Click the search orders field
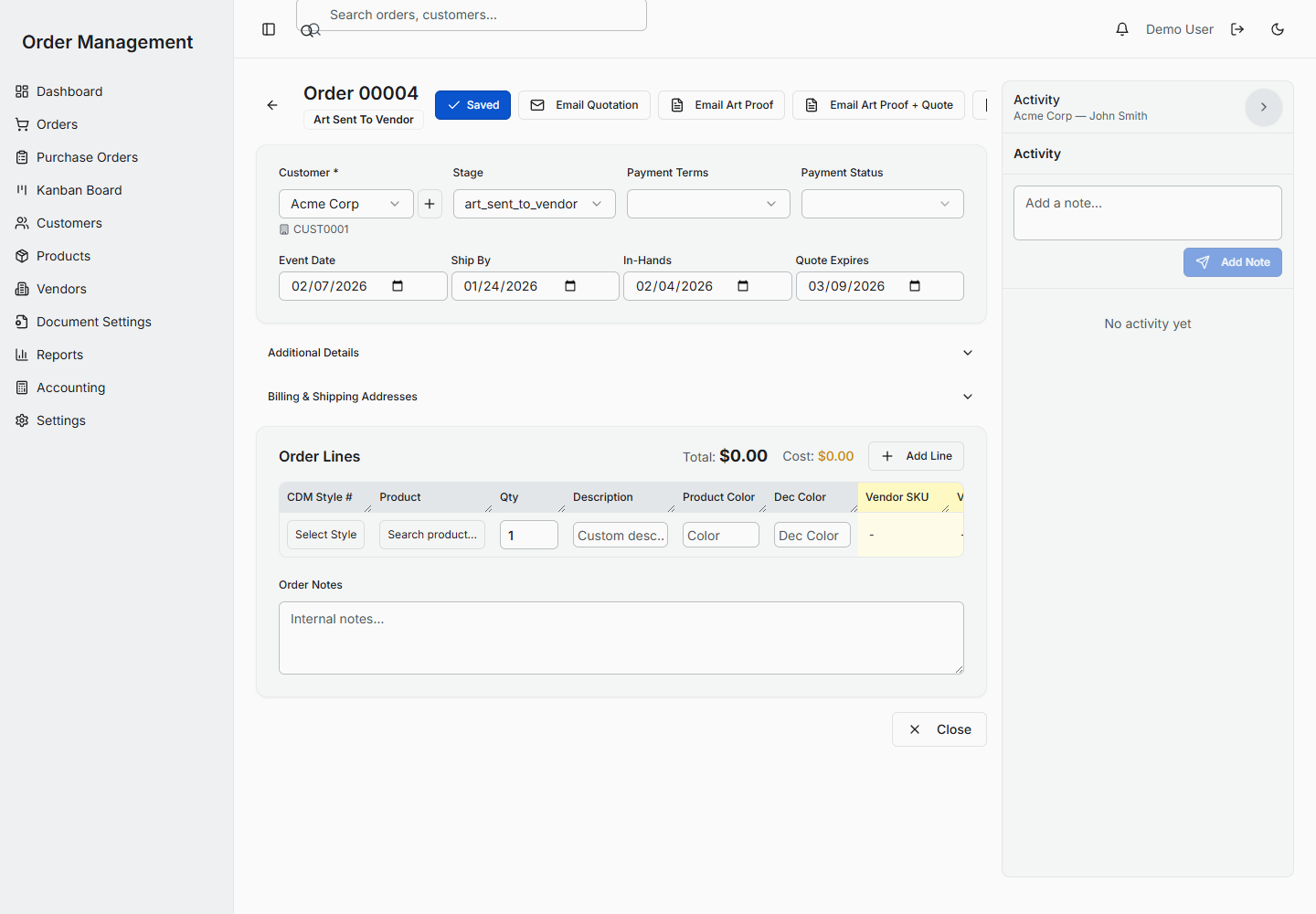 (x=472, y=15)
